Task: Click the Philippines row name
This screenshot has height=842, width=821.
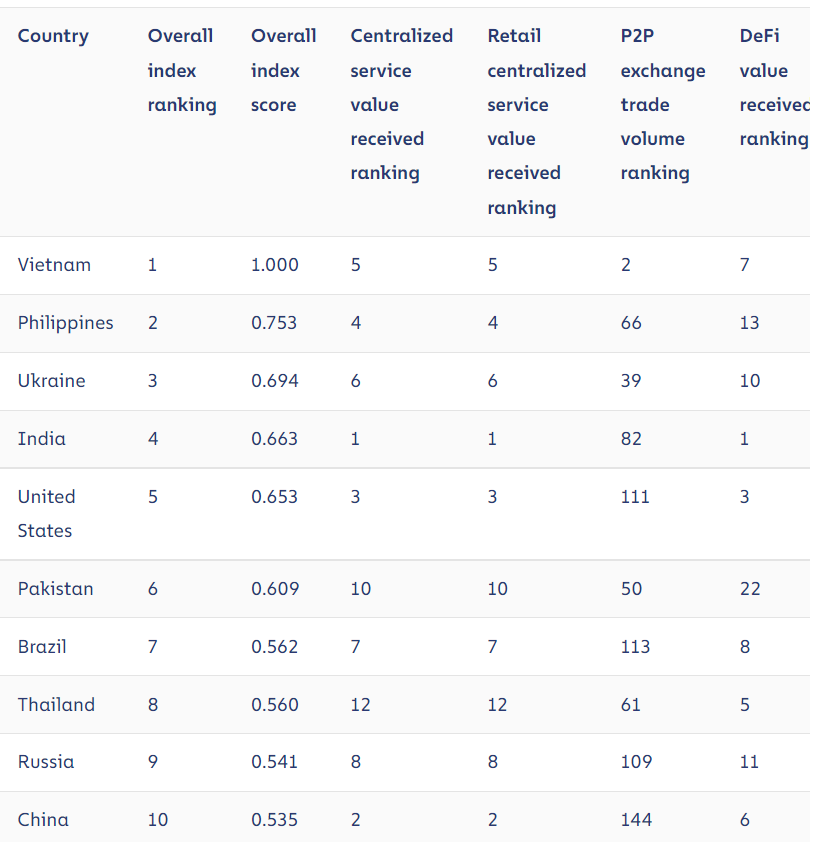Action: [66, 323]
